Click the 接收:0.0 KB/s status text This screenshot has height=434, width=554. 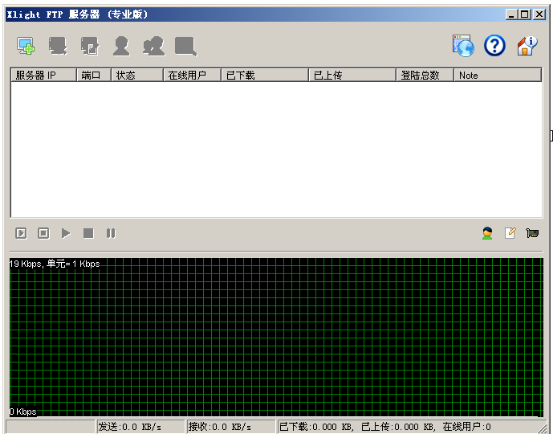coord(220,427)
